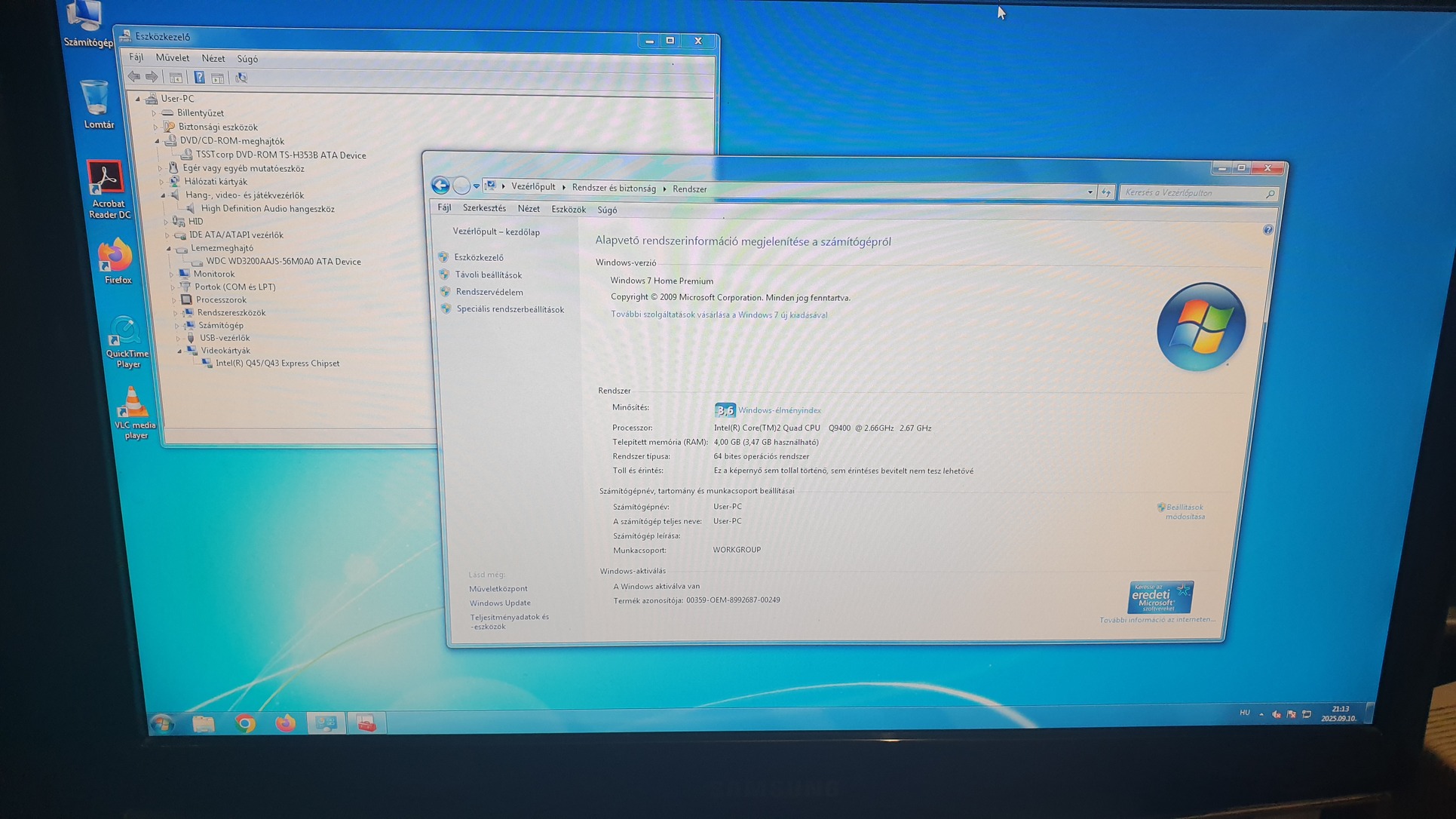Click help question mark icon in Rendszer window
1456x819 pixels.
click(x=1267, y=230)
